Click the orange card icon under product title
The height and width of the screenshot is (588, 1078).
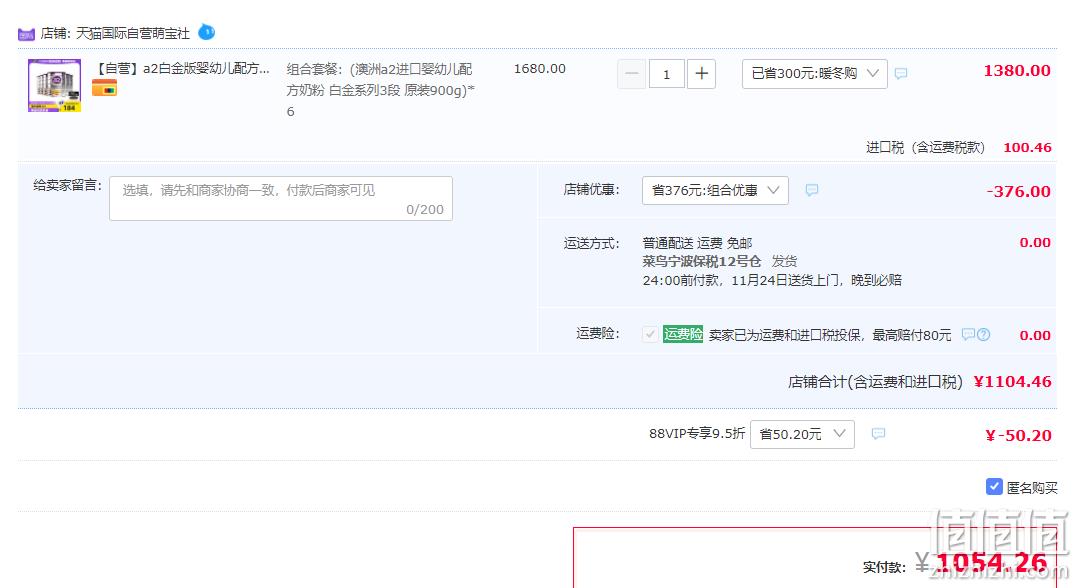pyautogui.click(x=104, y=88)
